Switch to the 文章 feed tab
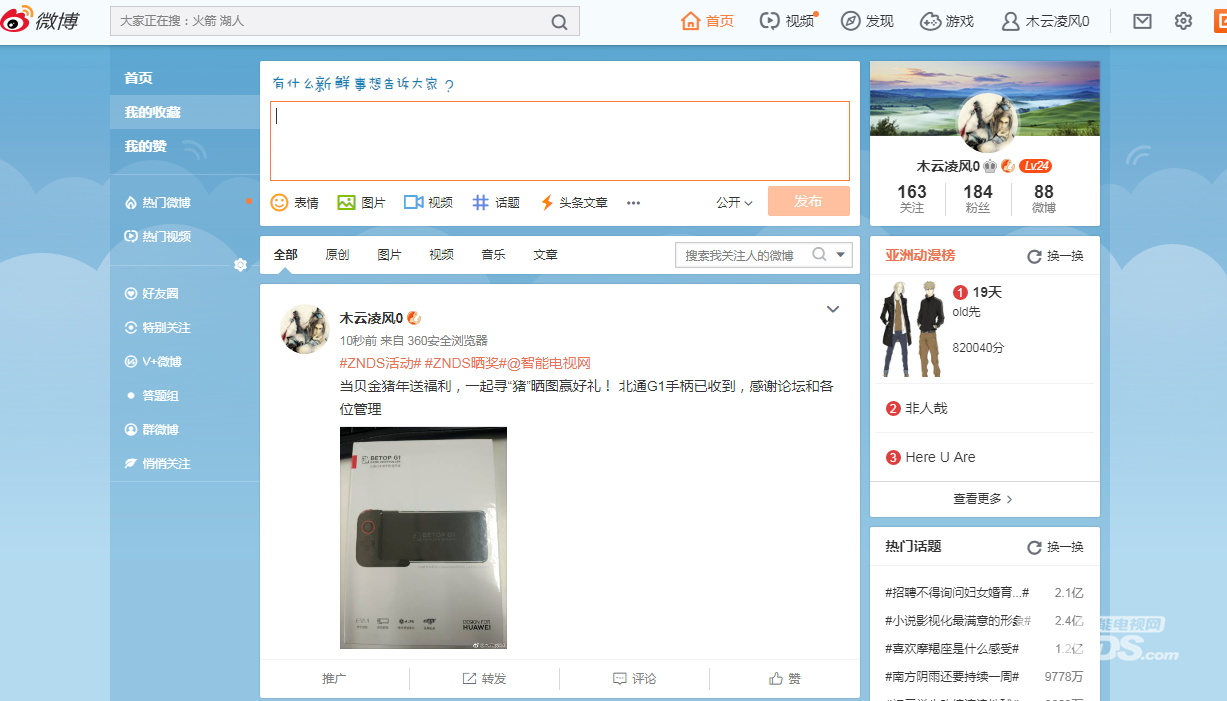1227x701 pixels. 545,255
